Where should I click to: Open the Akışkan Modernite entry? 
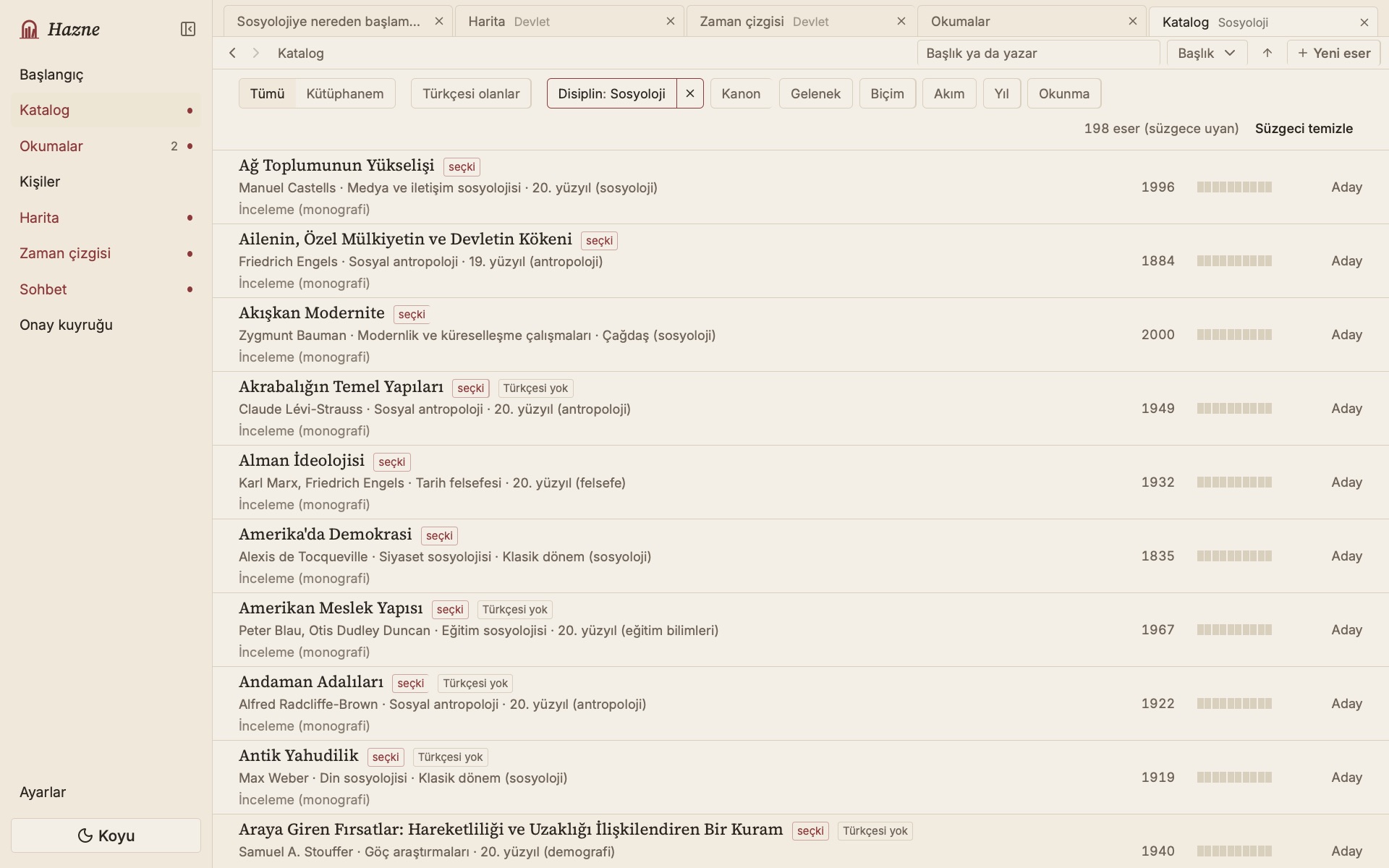tap(801, 335)
